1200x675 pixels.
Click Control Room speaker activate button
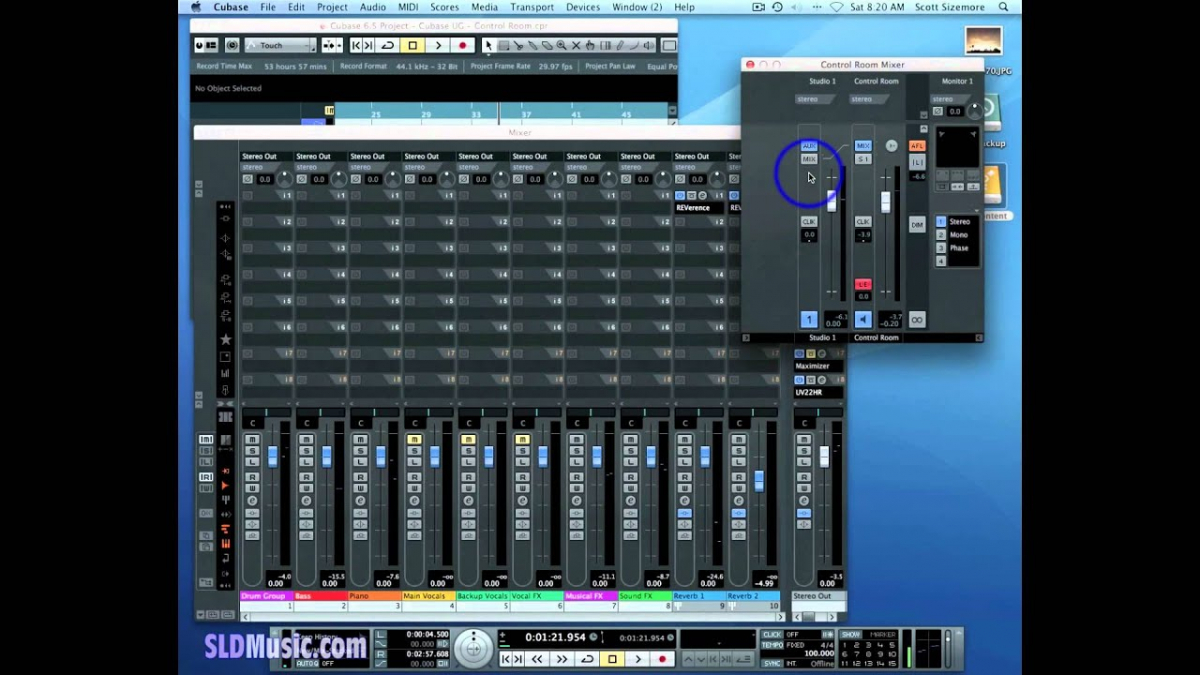click(863, 320)
